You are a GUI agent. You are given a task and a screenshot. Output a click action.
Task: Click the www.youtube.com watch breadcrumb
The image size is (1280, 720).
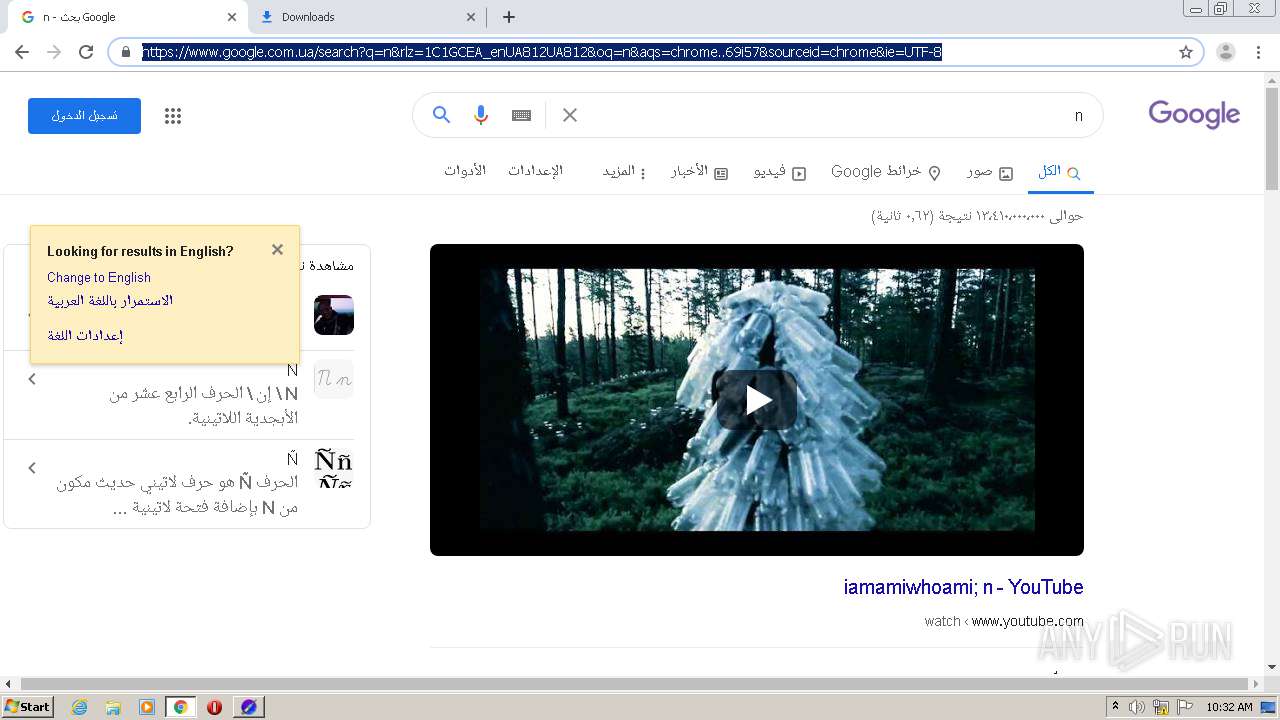[1004, 621]
